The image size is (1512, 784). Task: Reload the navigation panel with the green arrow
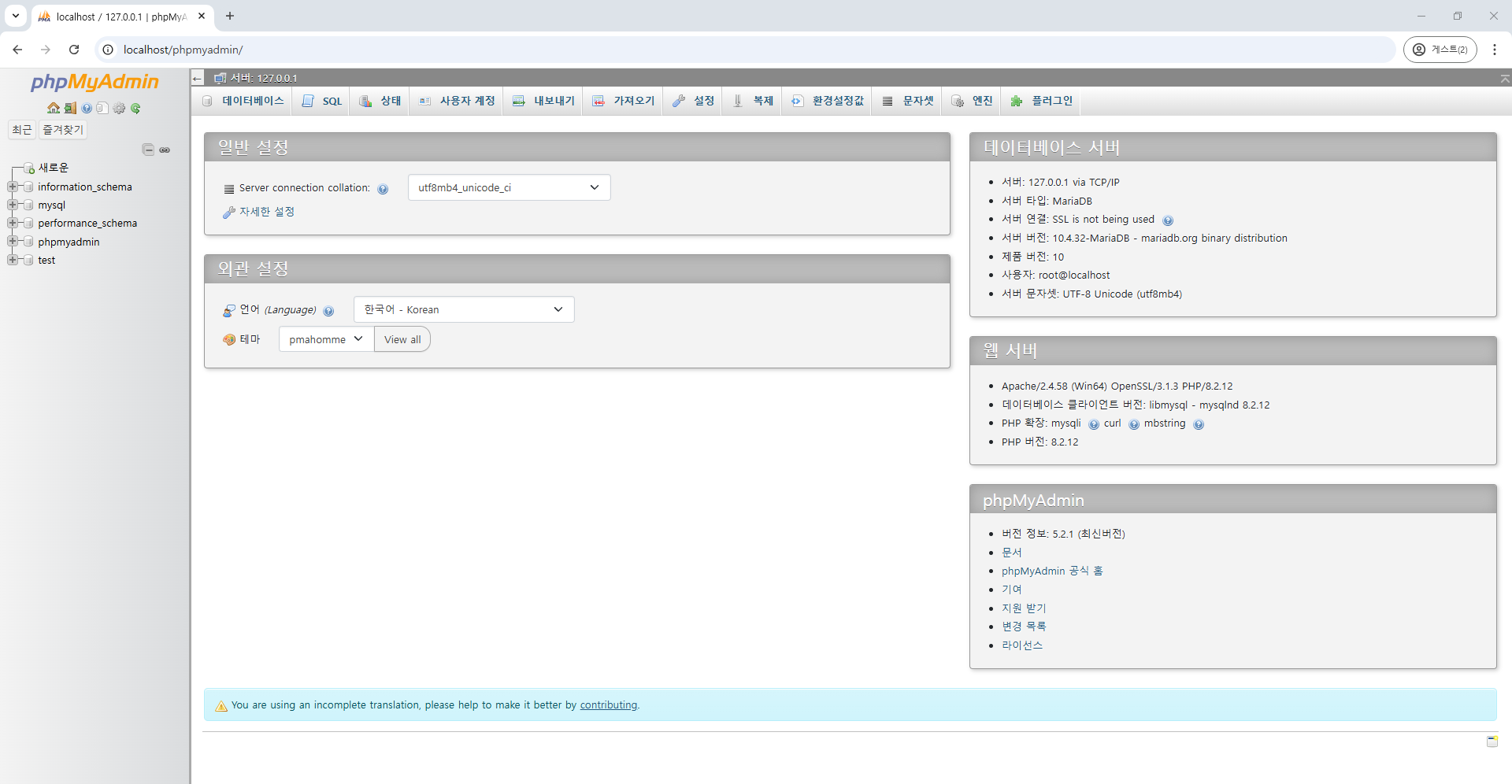(135, 108)
